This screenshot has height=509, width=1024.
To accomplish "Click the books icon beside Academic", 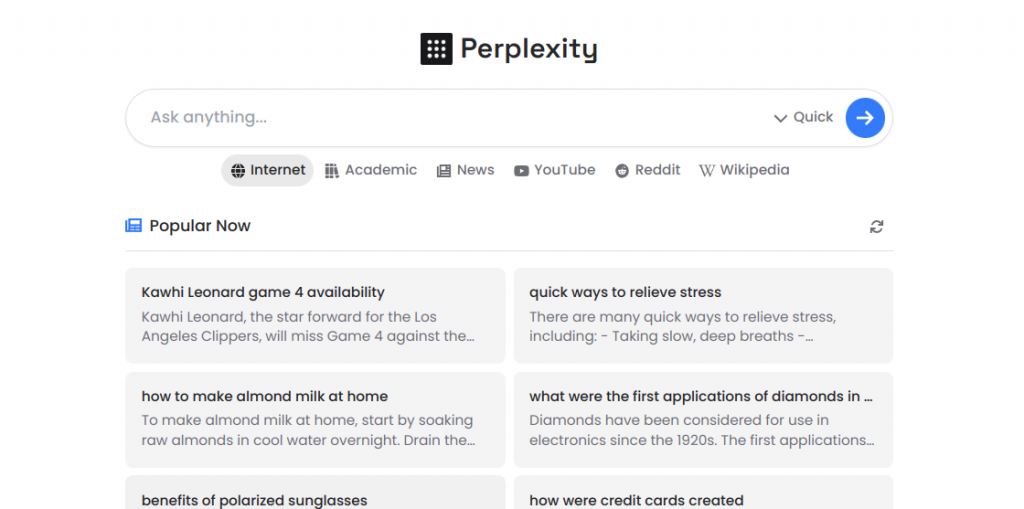I will pos(332,171).
